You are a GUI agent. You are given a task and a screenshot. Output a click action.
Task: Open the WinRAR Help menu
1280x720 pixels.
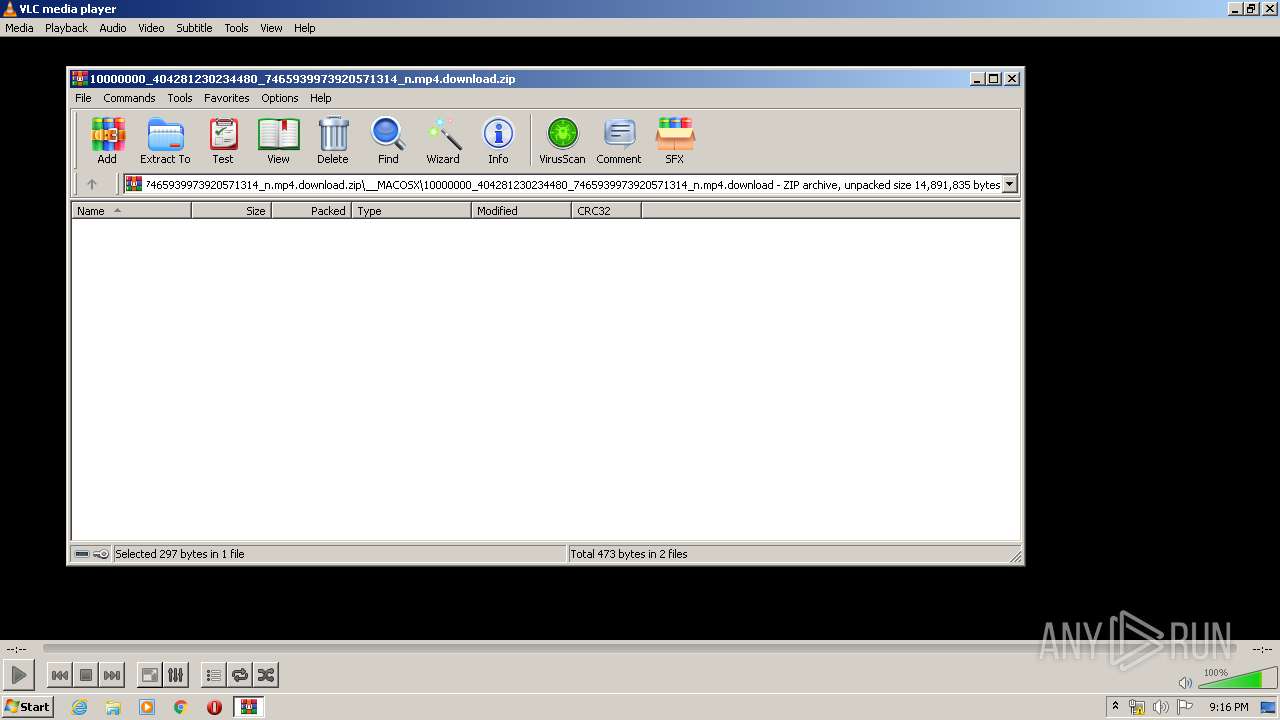click(x=321, y=98)
